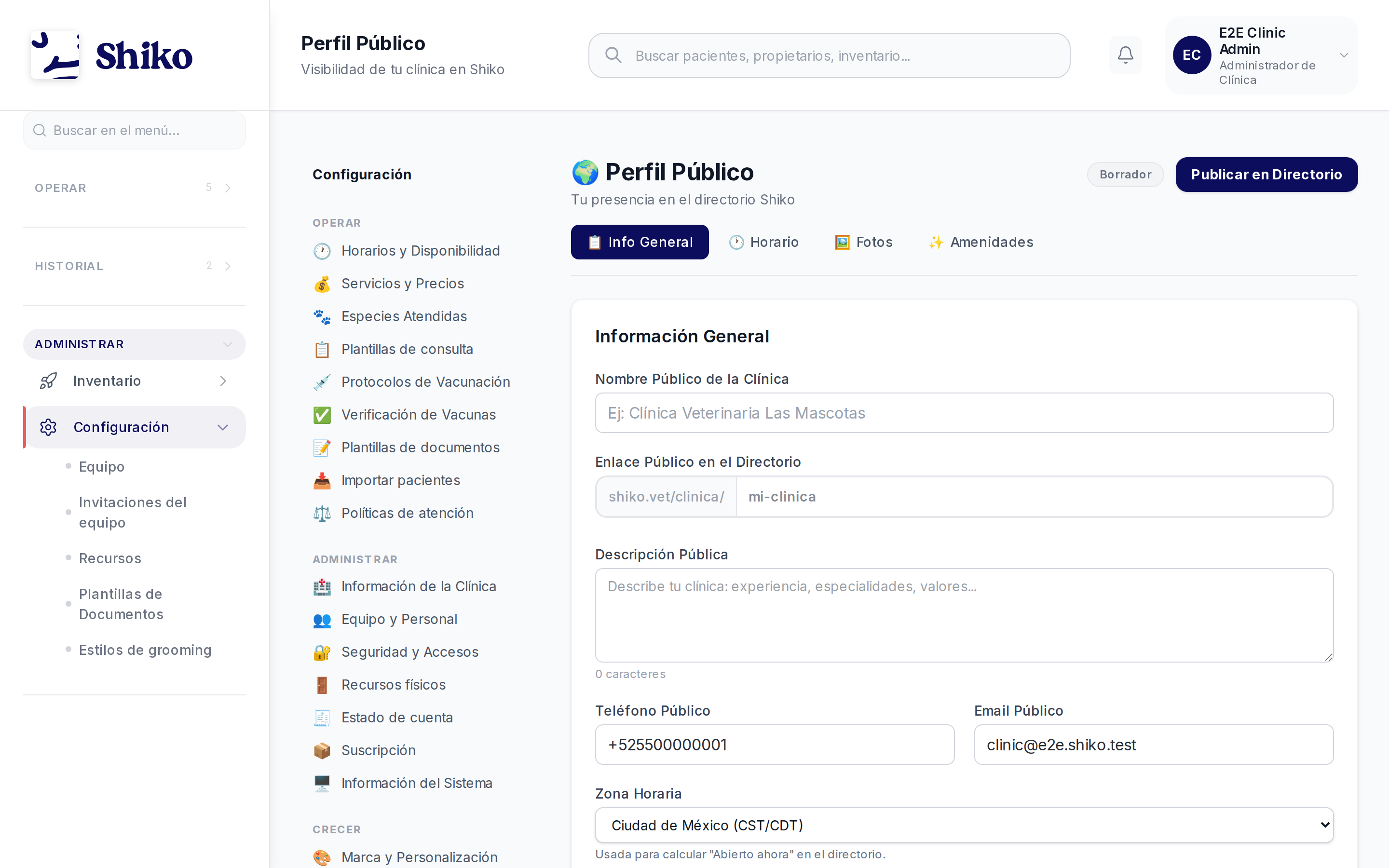Image resolution: width=1389 pixels, height=868 pixels.
Task: Open Estilos de grooming in sidebar
Action: [145, 650]
